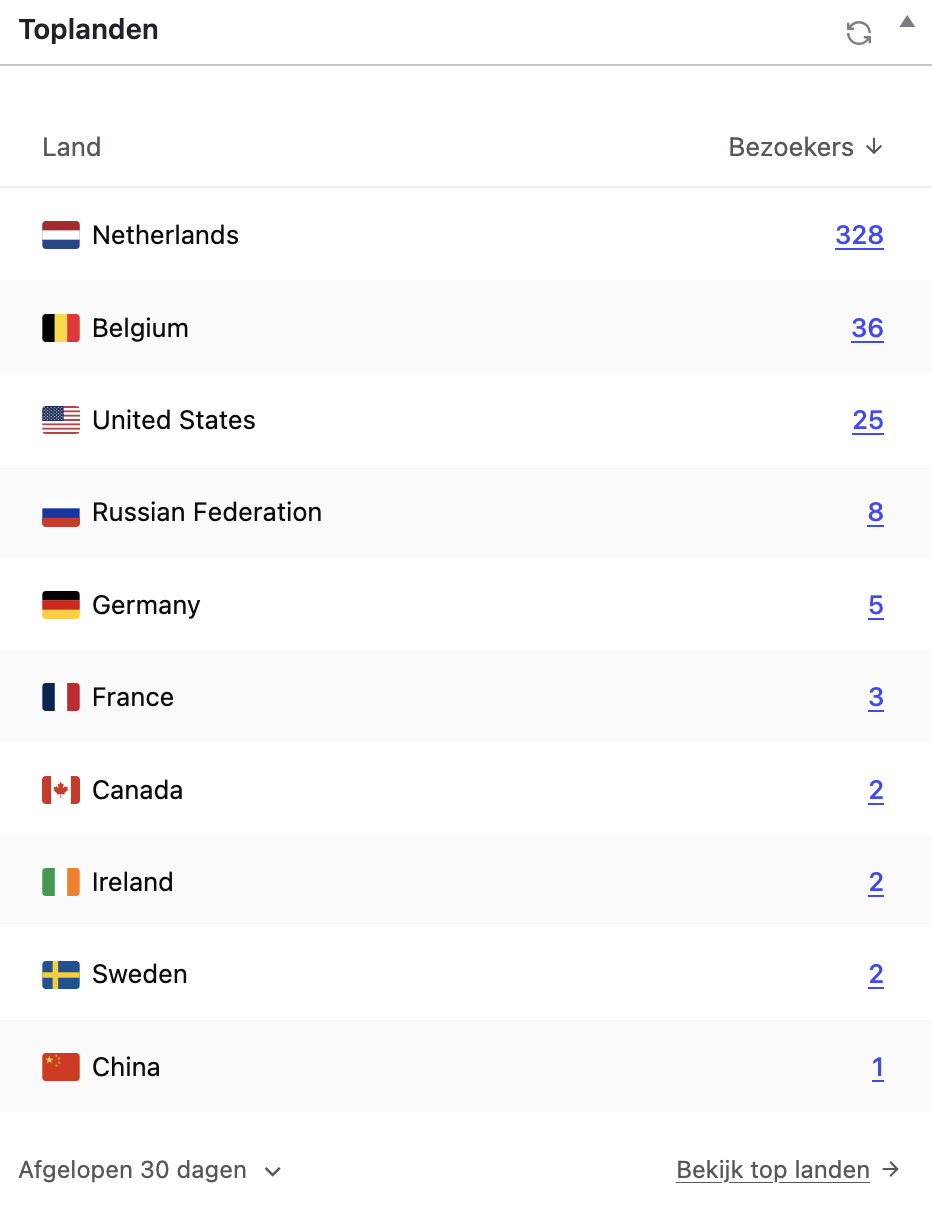Viewport: 932px width, 1210px height.
Task: Click the Netherlands flag icon
Action: coord(61,235)
